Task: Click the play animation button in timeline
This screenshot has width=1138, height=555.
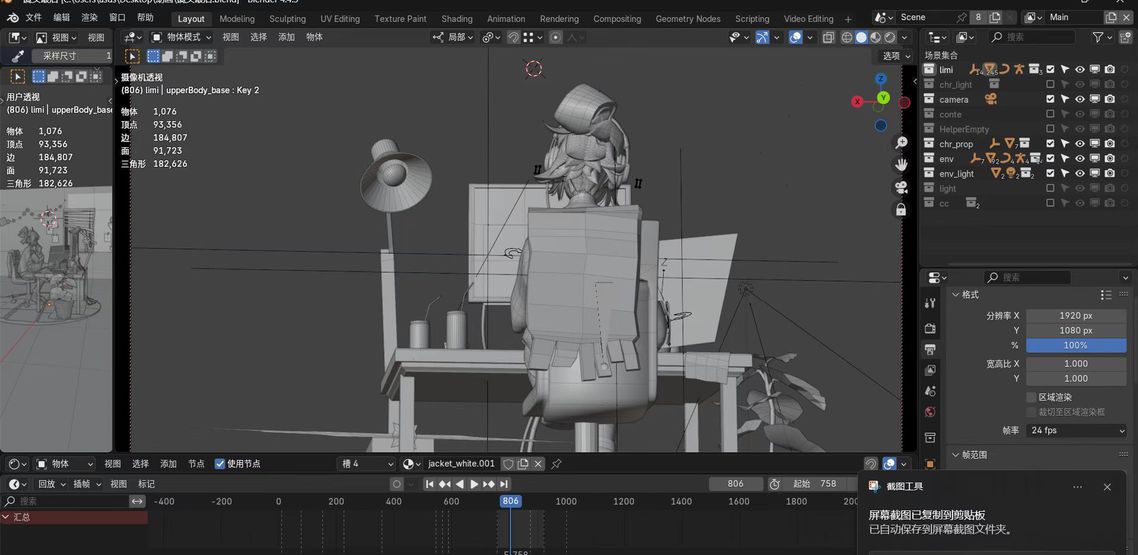Action: (x=474, y=484)
